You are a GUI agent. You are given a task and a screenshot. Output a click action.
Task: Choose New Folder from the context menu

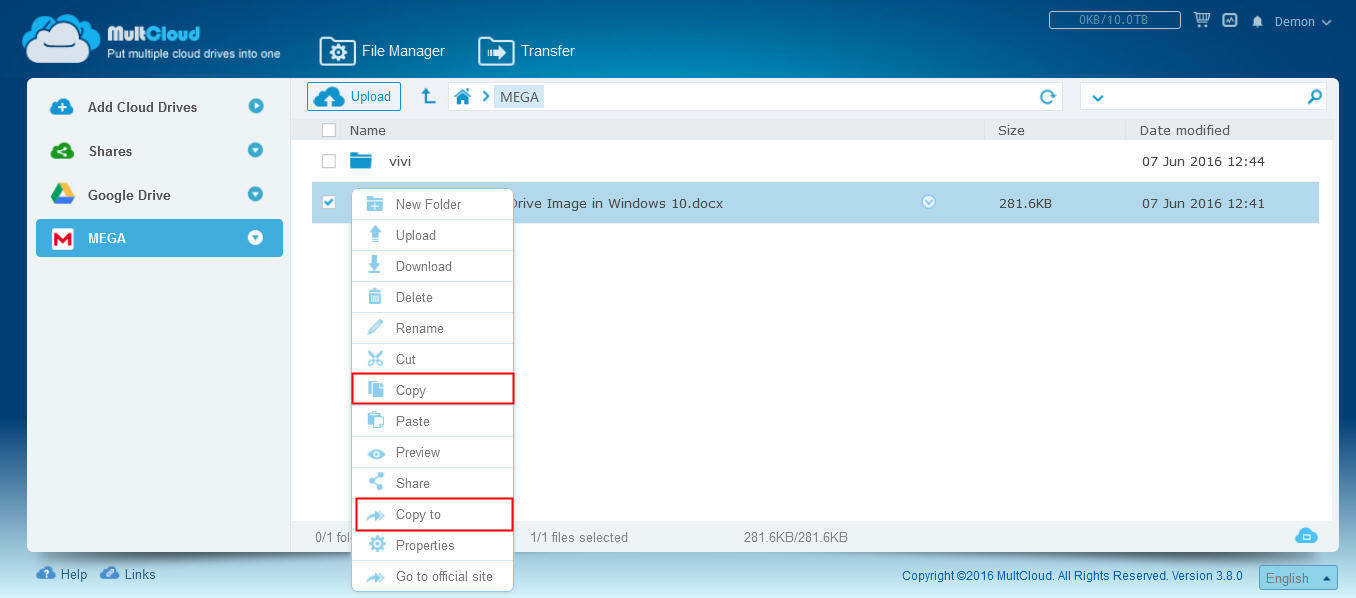pyautogui.click(x=432, y=204)
